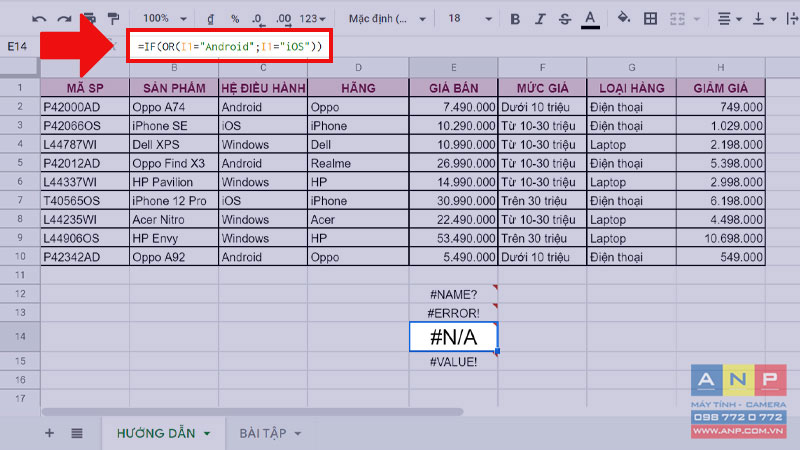800x450 pixels.
Task: Toggle strikethrough formatting
Action: 564,19
